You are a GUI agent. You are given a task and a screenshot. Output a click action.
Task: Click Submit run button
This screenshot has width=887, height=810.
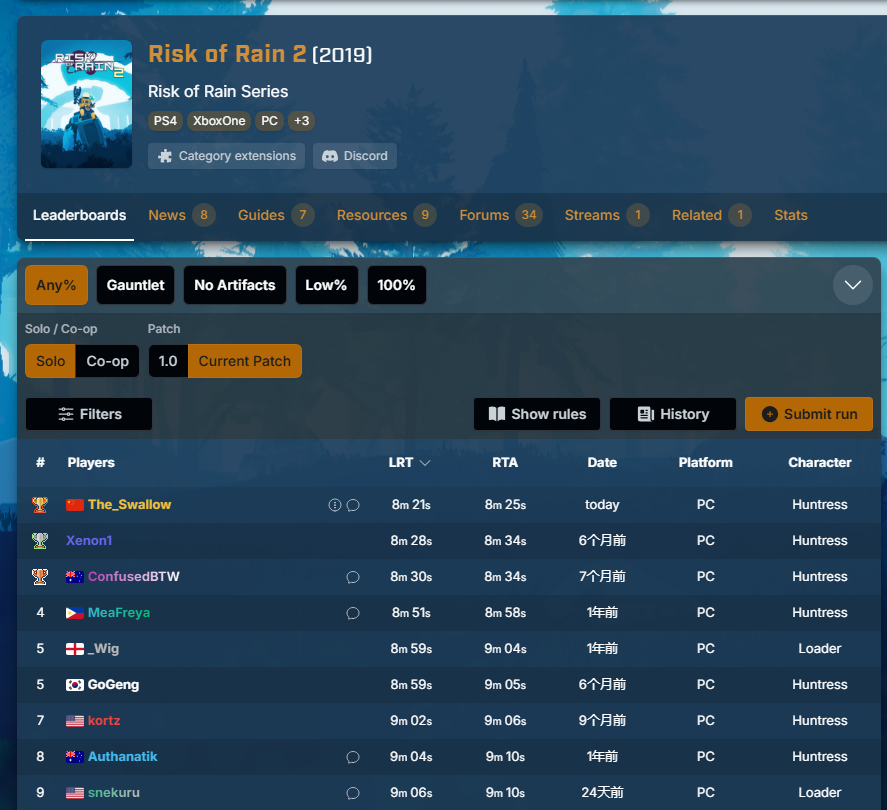(x=809, y=414)
